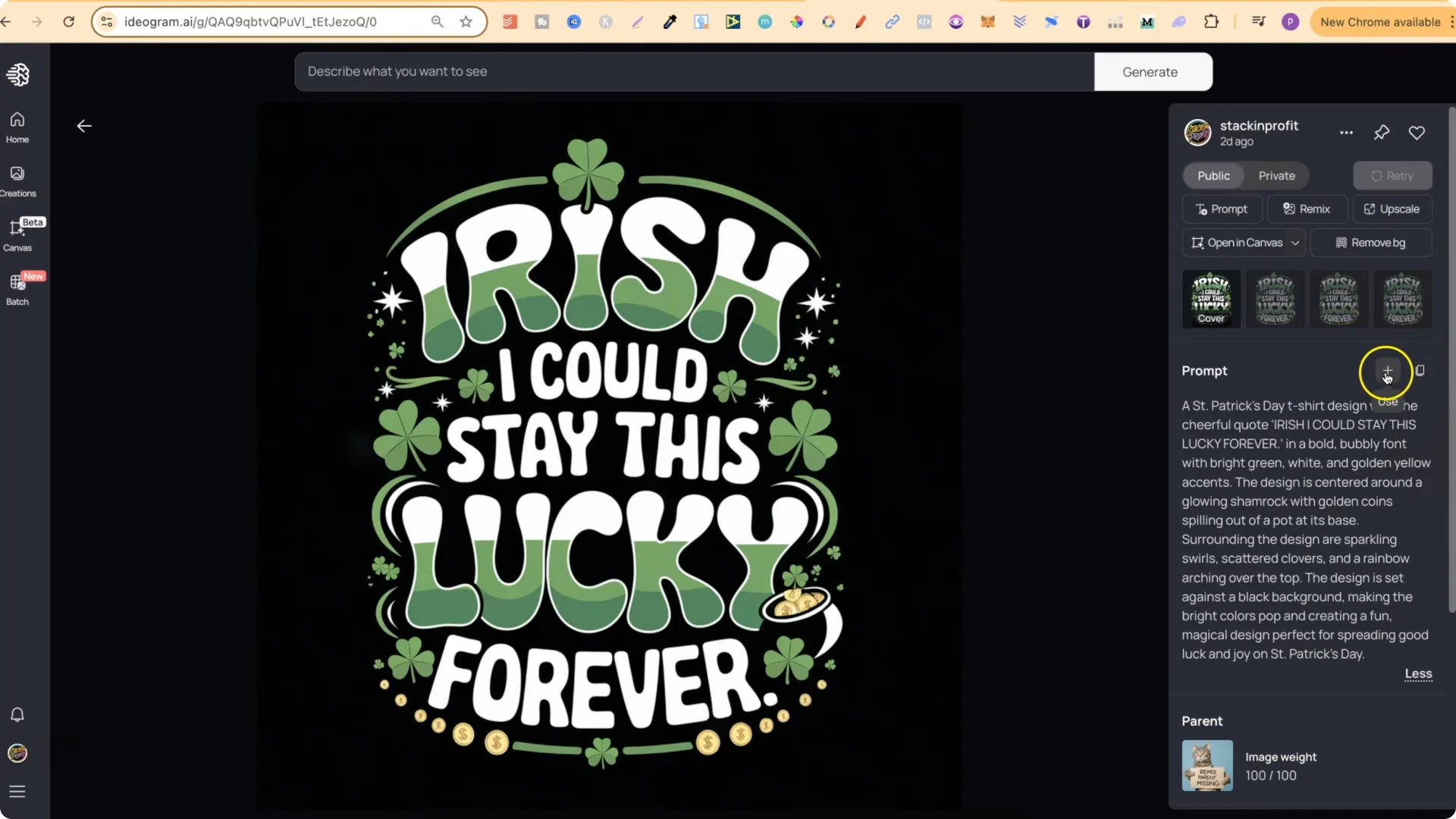
Task: Open the hamburger menu at bottom left
Action: click(17, 792)
